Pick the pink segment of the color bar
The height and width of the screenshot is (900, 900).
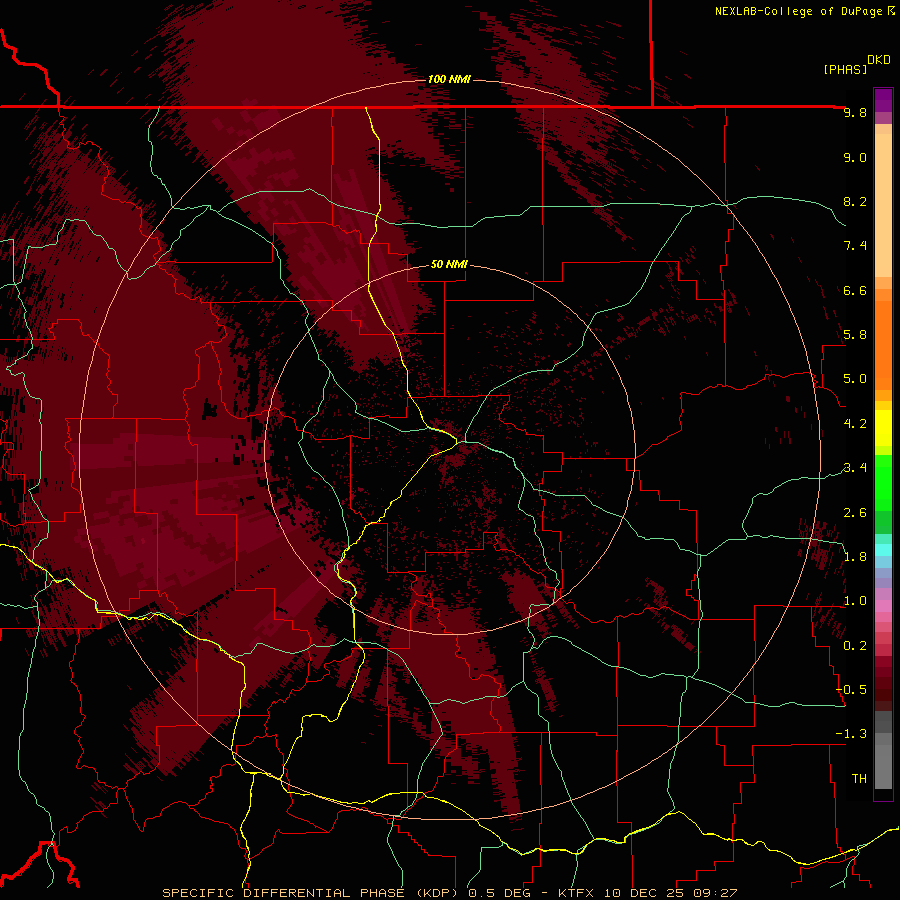tap(883, 605)
